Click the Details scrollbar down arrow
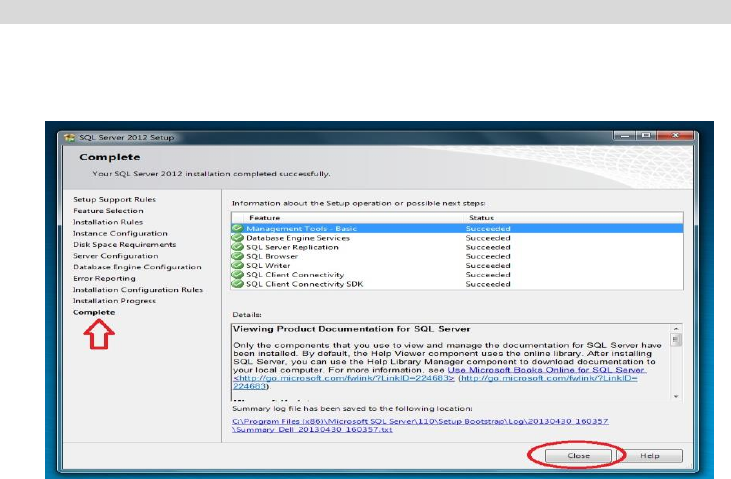Image resolution: width=731 pixels, height=479 pixels. (x=676, y=396)
